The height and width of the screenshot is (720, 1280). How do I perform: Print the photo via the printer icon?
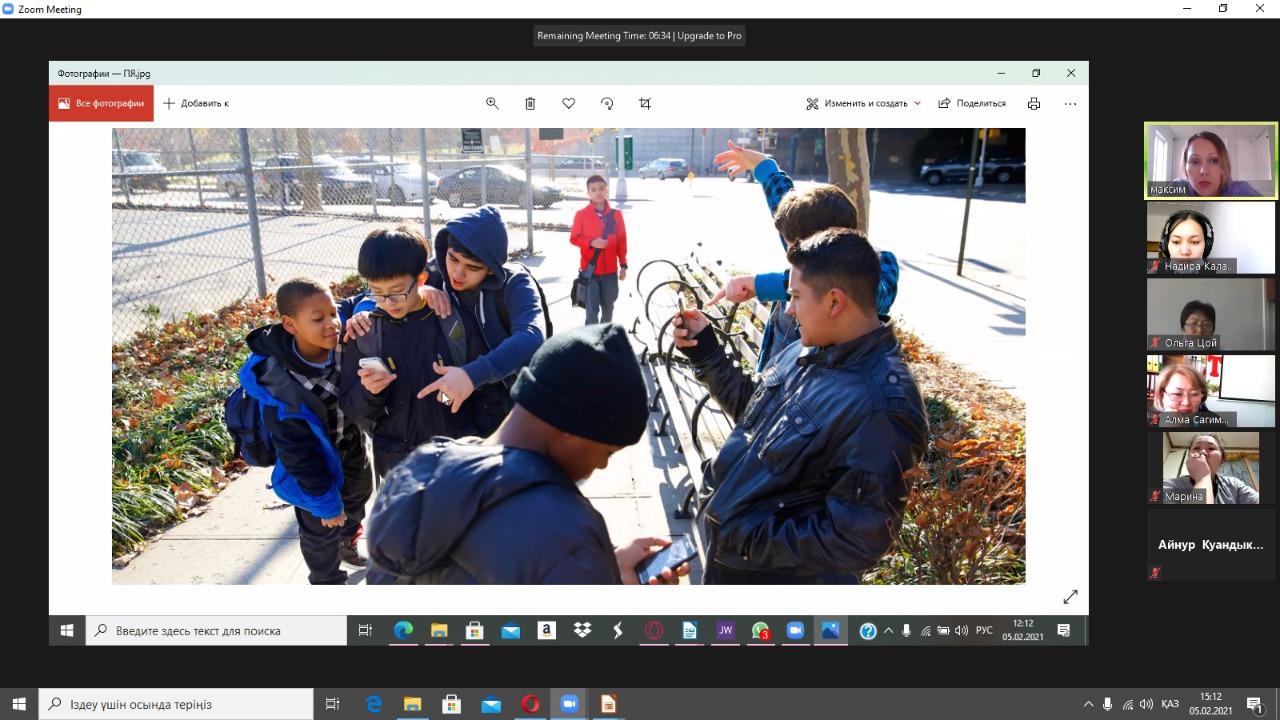[x=1033, y=103]
